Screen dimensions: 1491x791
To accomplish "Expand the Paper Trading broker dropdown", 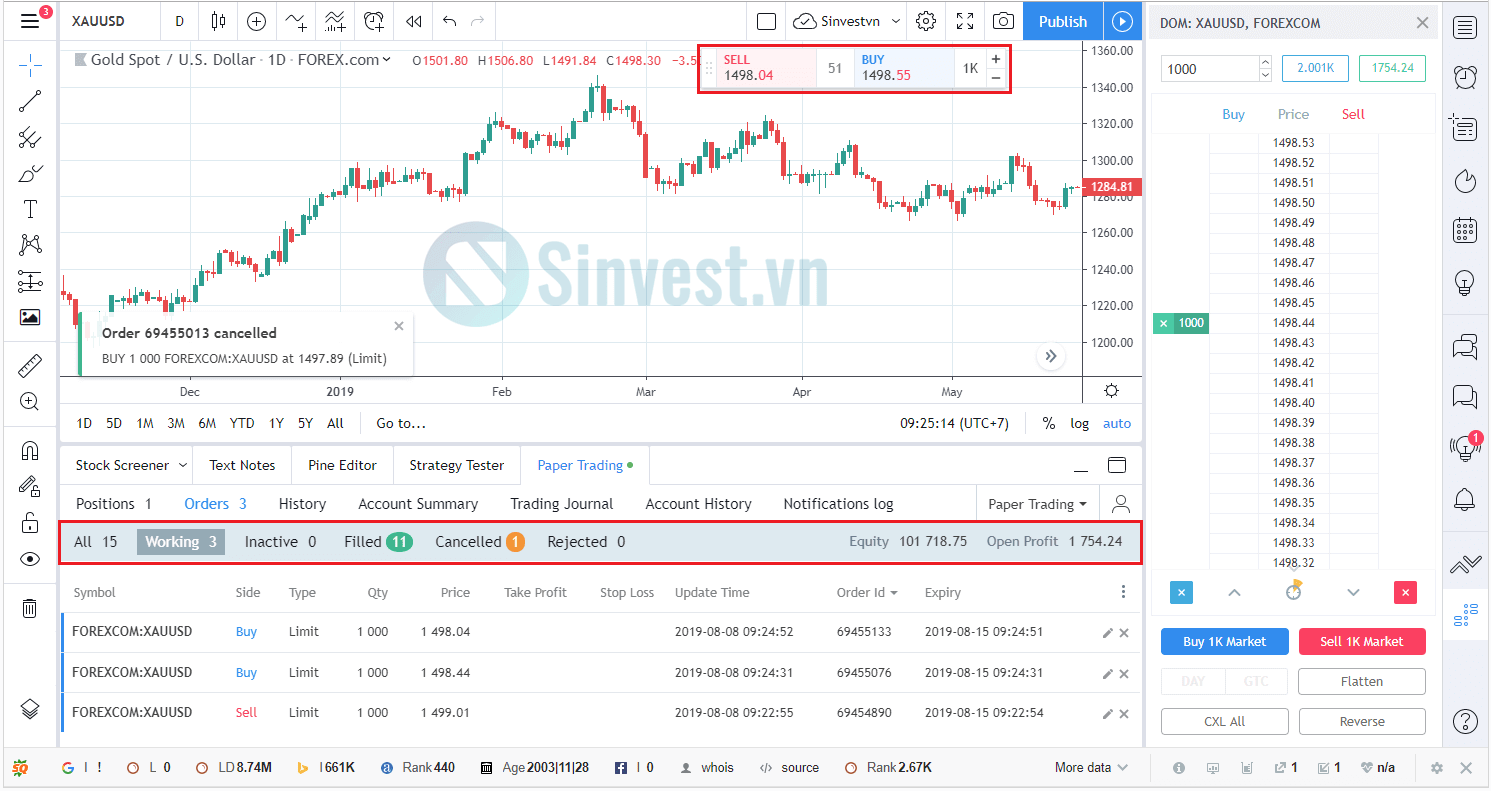I will click(x=1037, y=504).
